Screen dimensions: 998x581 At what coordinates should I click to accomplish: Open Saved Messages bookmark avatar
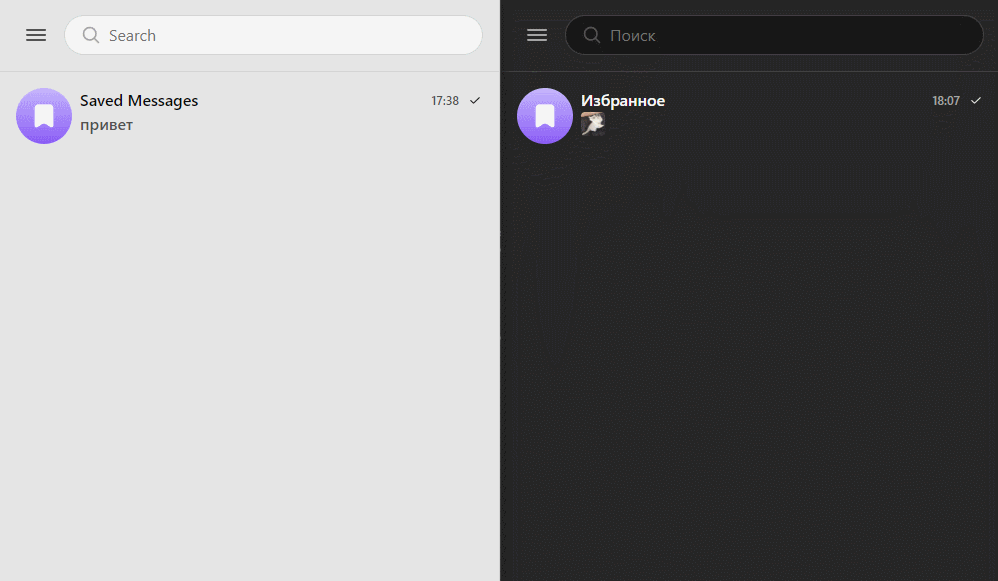click(44, 116)
